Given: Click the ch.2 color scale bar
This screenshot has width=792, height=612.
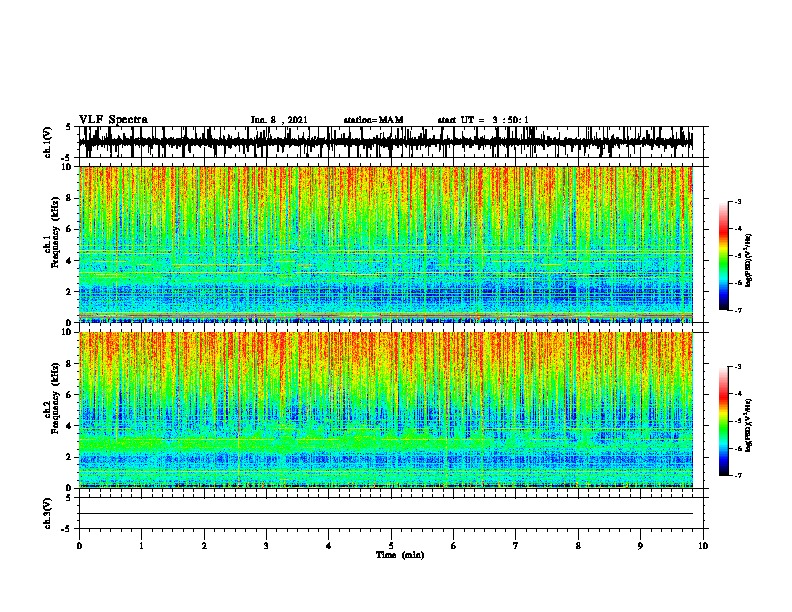Looking at the screenshot, I should (x=724, y=421).
